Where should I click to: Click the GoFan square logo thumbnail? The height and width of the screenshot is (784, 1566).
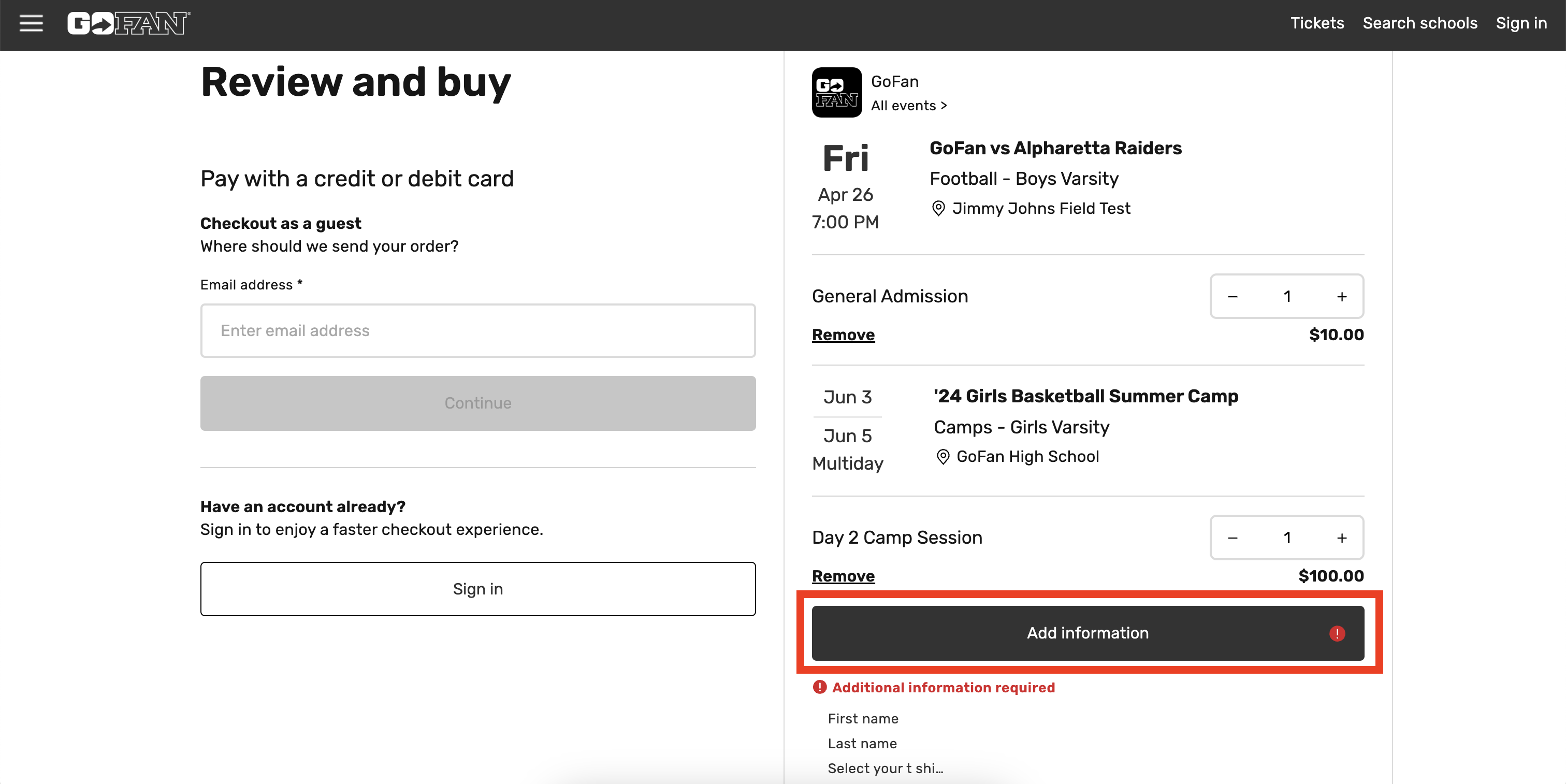coord(836,92)
